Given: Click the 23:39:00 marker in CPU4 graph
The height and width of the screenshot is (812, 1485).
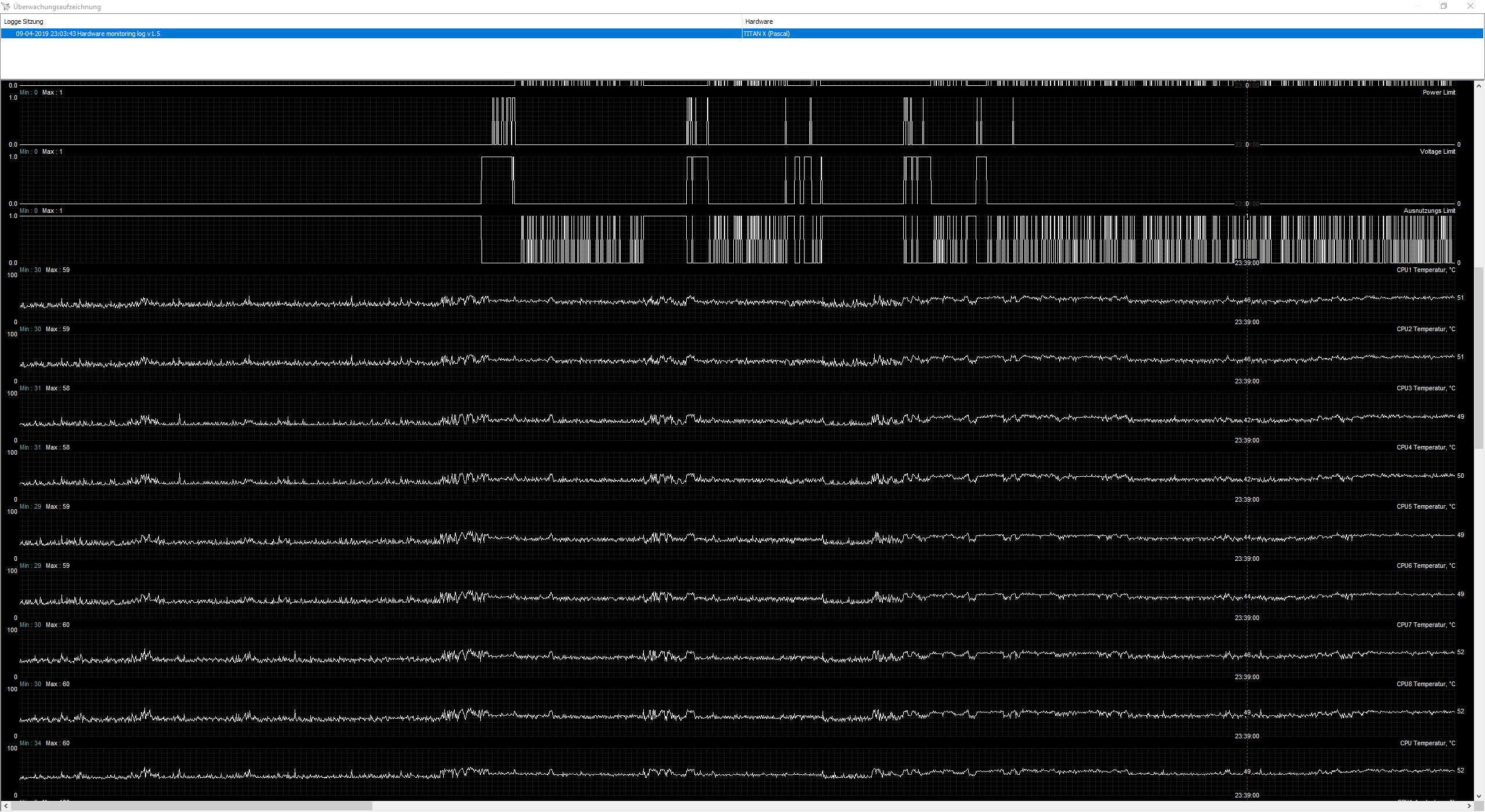Looking at the screenshot, I should pos(1247,500).
